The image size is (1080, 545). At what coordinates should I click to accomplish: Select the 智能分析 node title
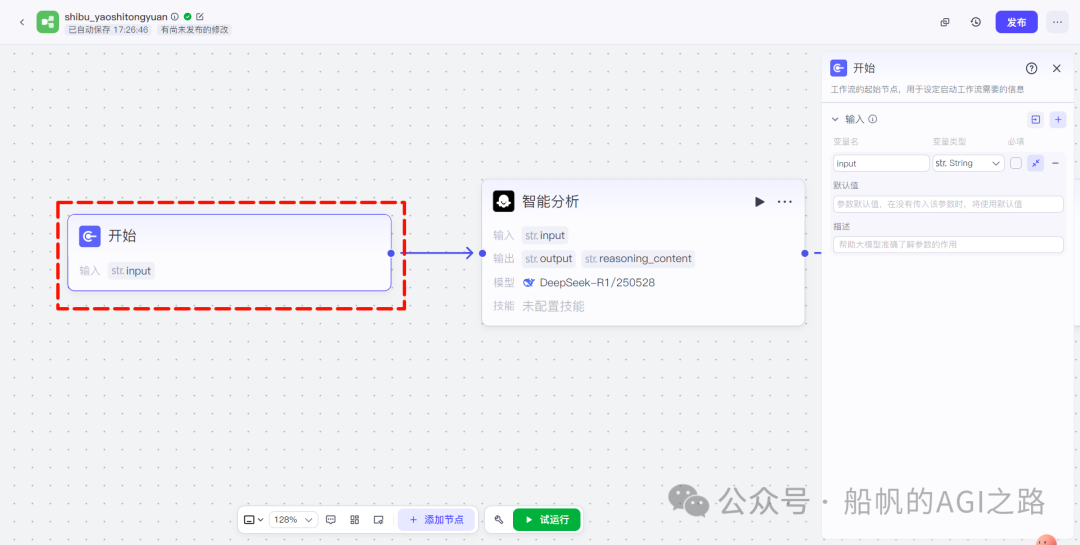550,201
